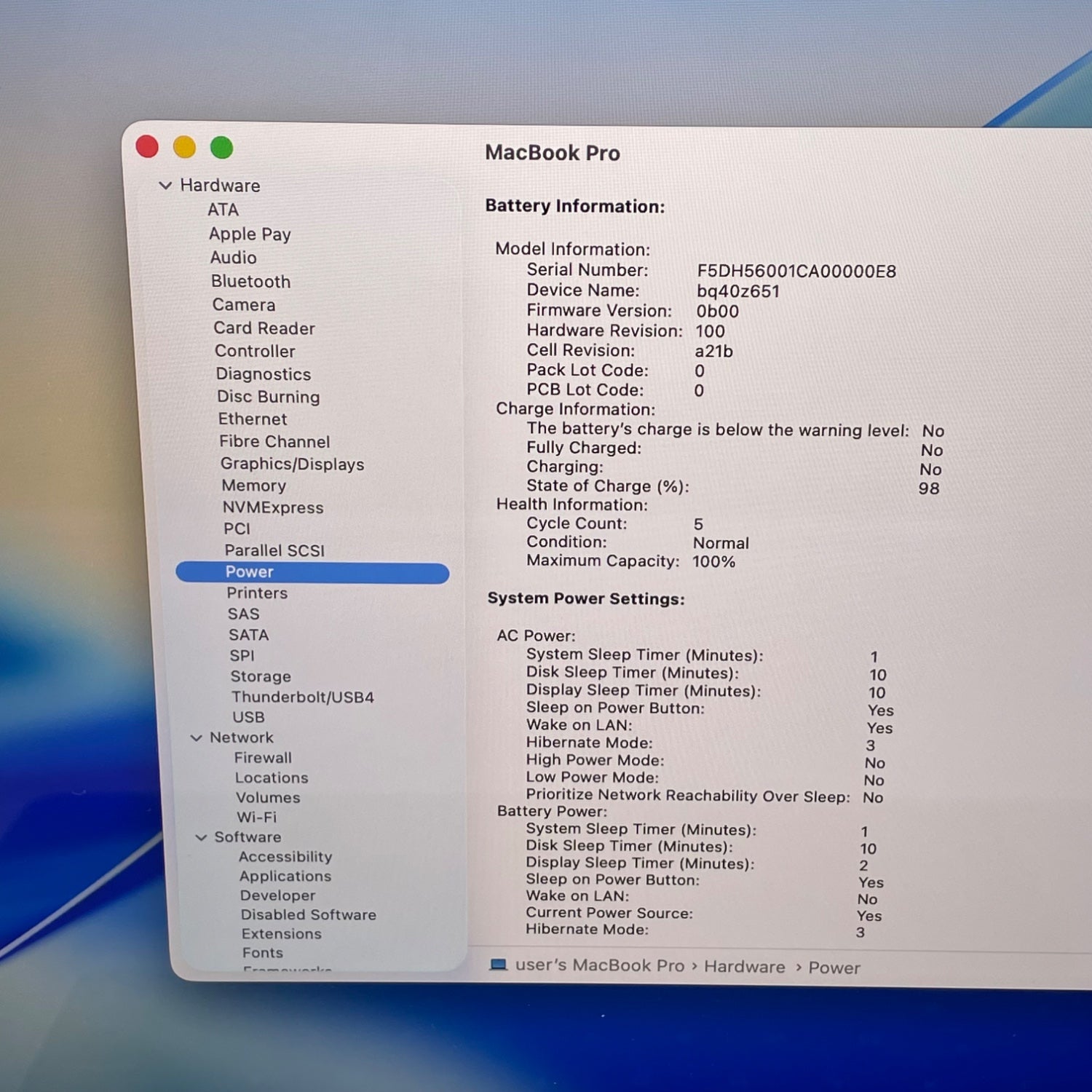Click the MacBook Pro window title
The height and width of the screenshot is (1092, 1092).
click(553, 153)
